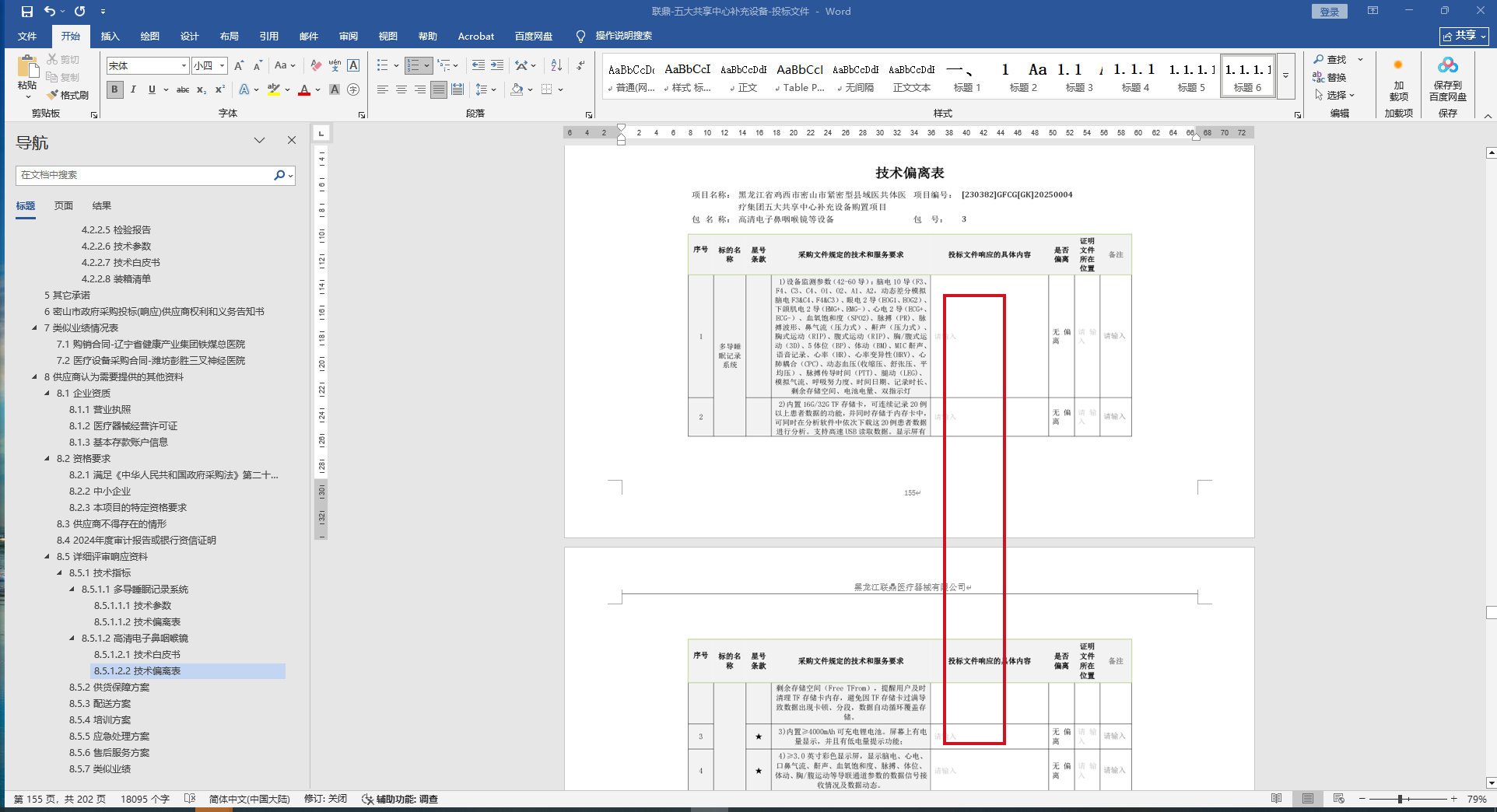Toggle subscript formatting
This screenshot has width=1497, height=812.
tap(202, 89)
